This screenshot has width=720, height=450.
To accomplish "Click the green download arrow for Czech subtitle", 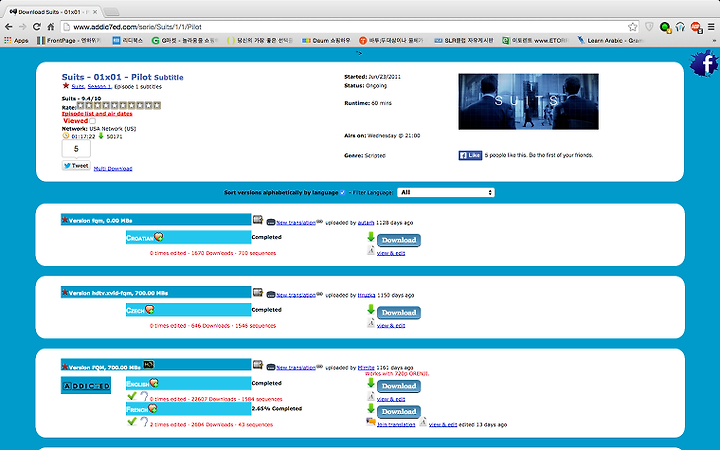I will tap(371, 309).
